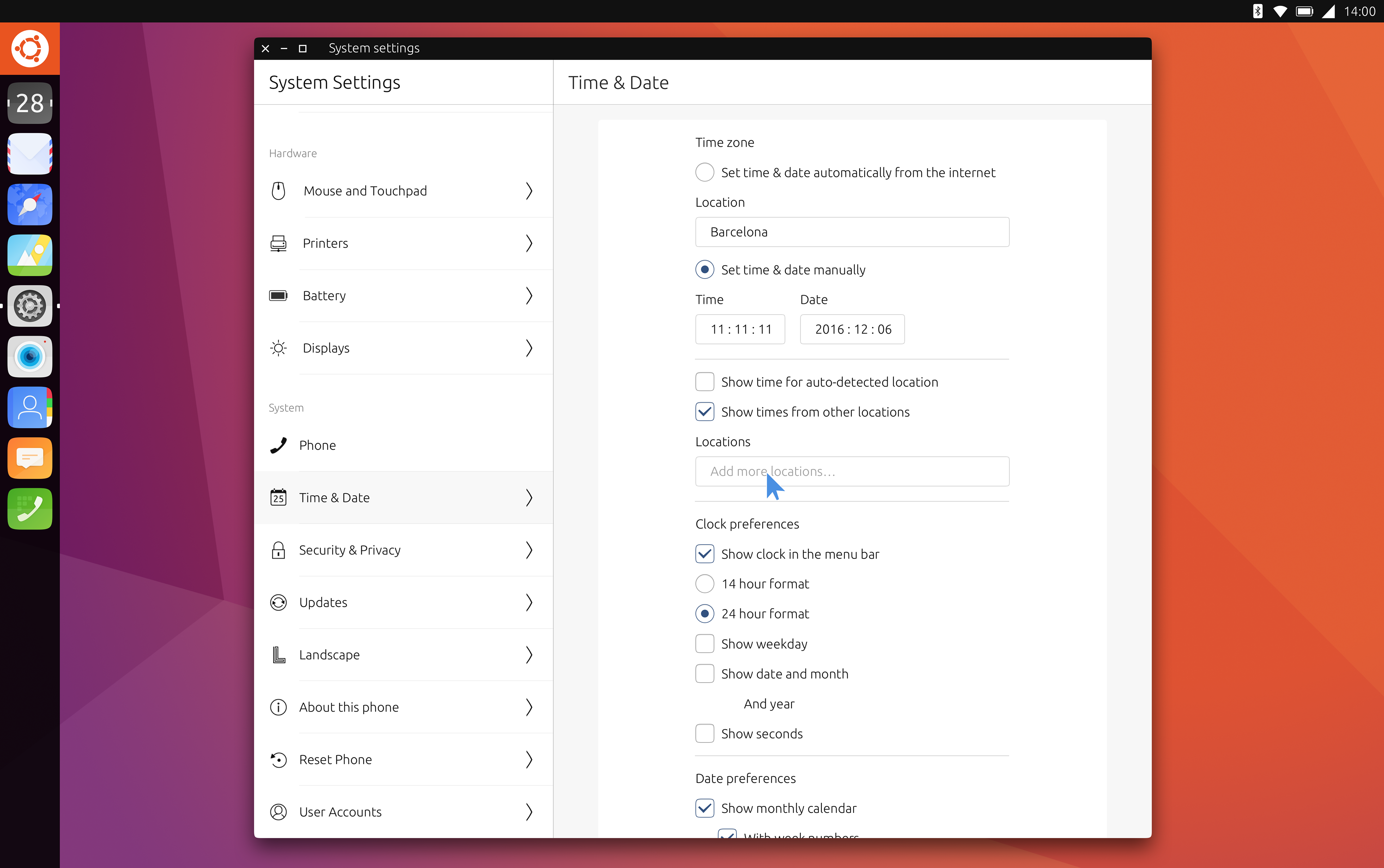
Task: Open the Ubuntu home launcher button
Action: (30, 49)
